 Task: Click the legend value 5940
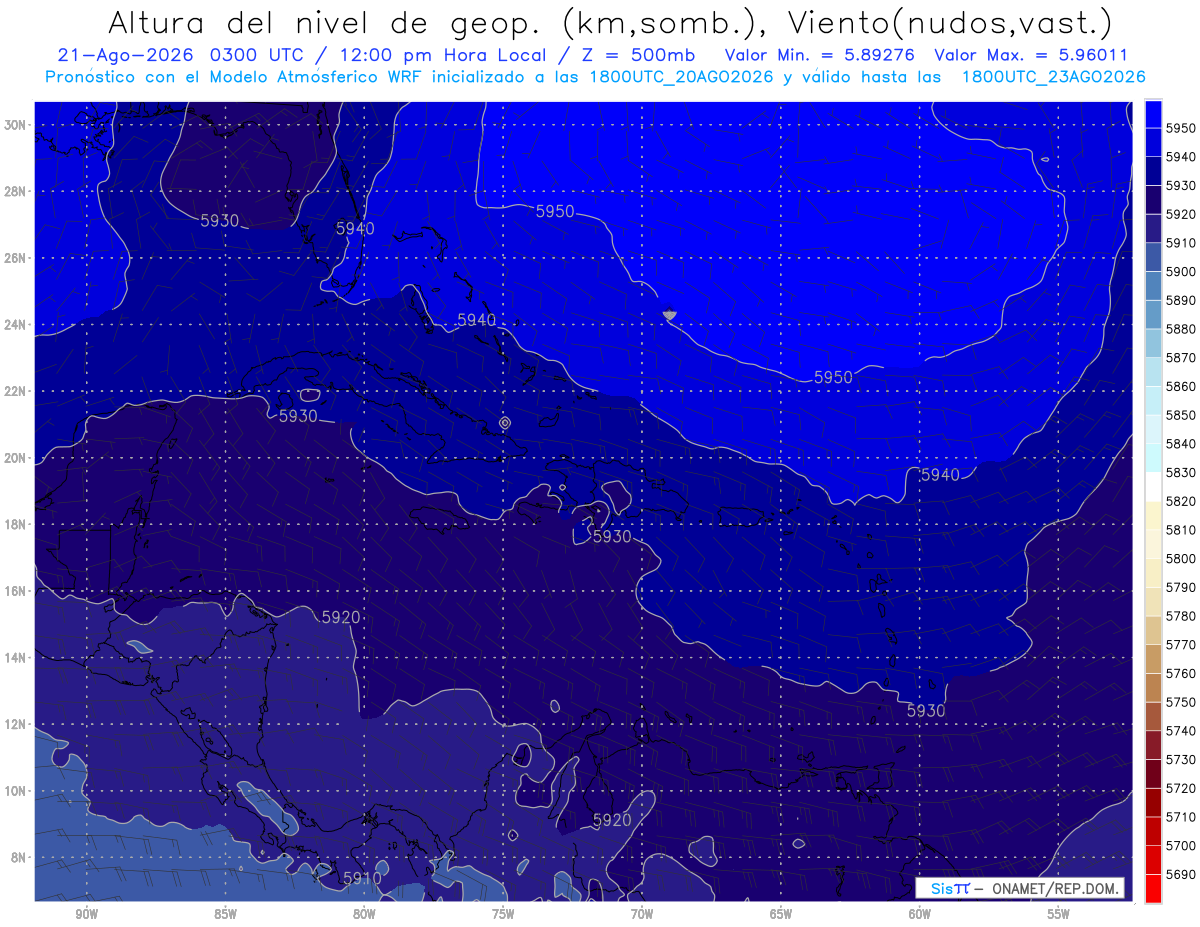coord(1180,157)
